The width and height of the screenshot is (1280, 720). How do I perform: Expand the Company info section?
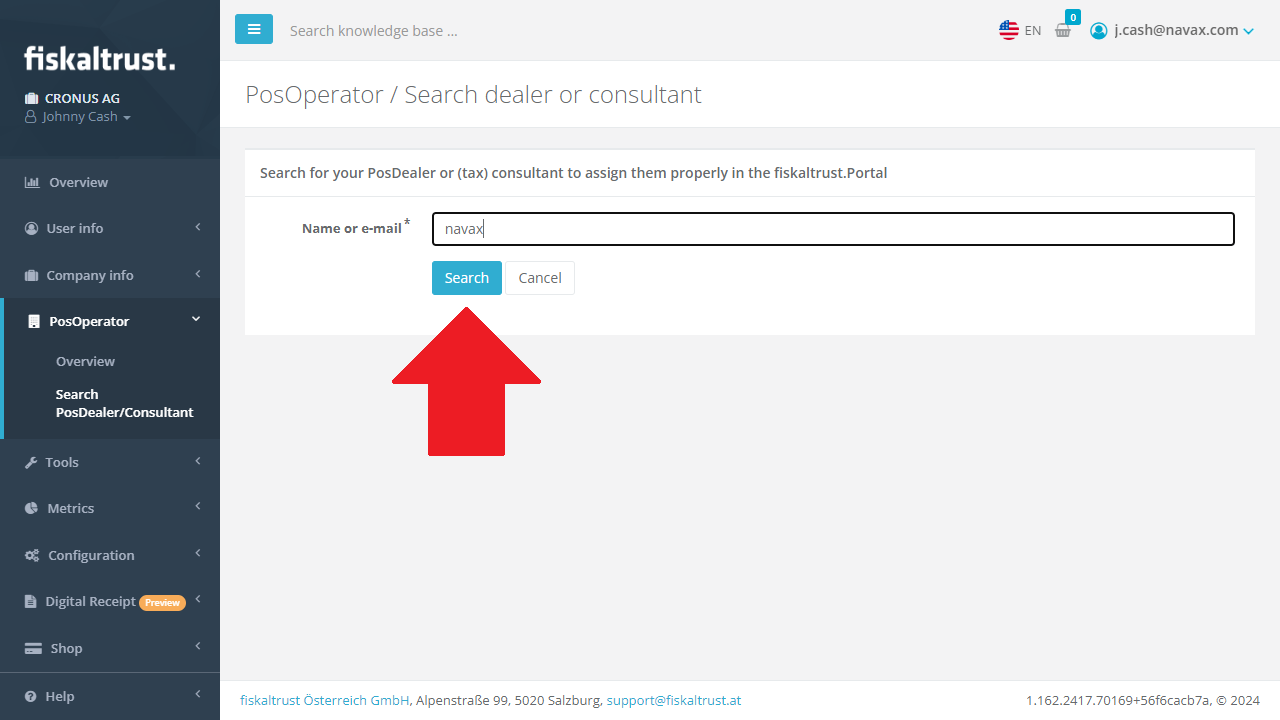tap(110, 275)
